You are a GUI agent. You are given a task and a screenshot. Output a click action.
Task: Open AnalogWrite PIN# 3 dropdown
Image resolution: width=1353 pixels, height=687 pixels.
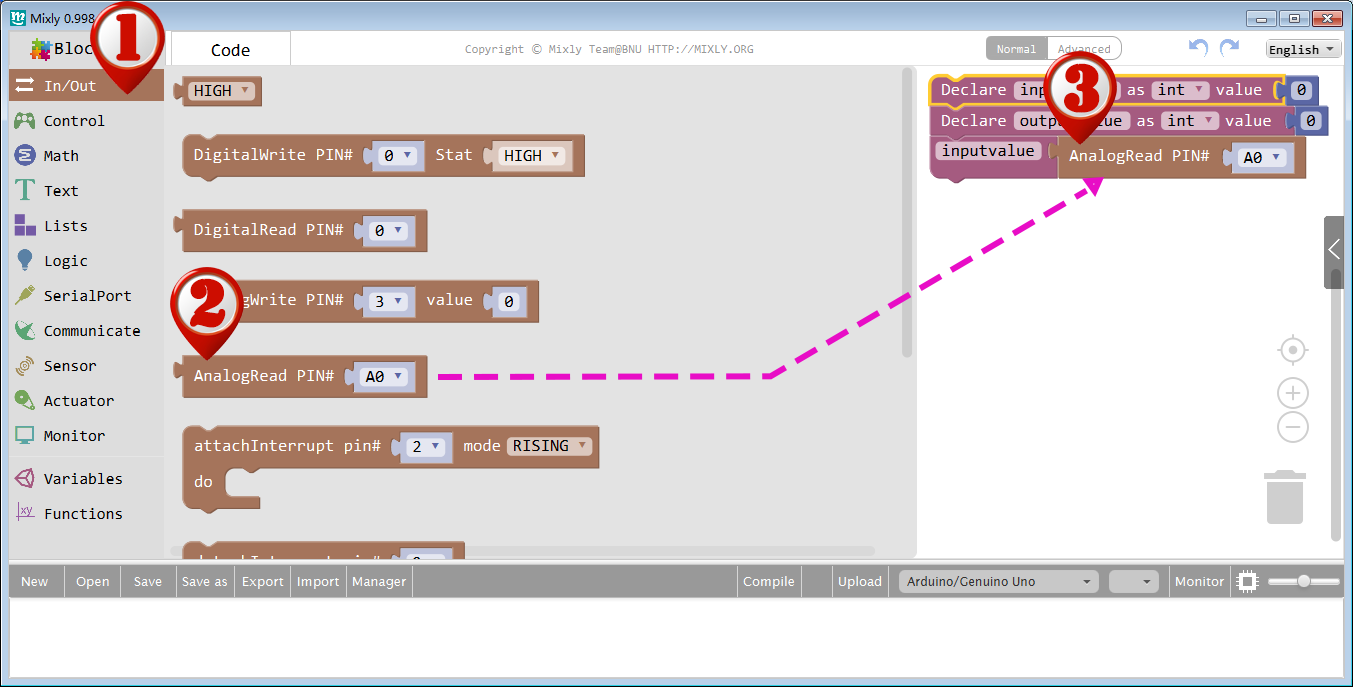tap(388, 301)
